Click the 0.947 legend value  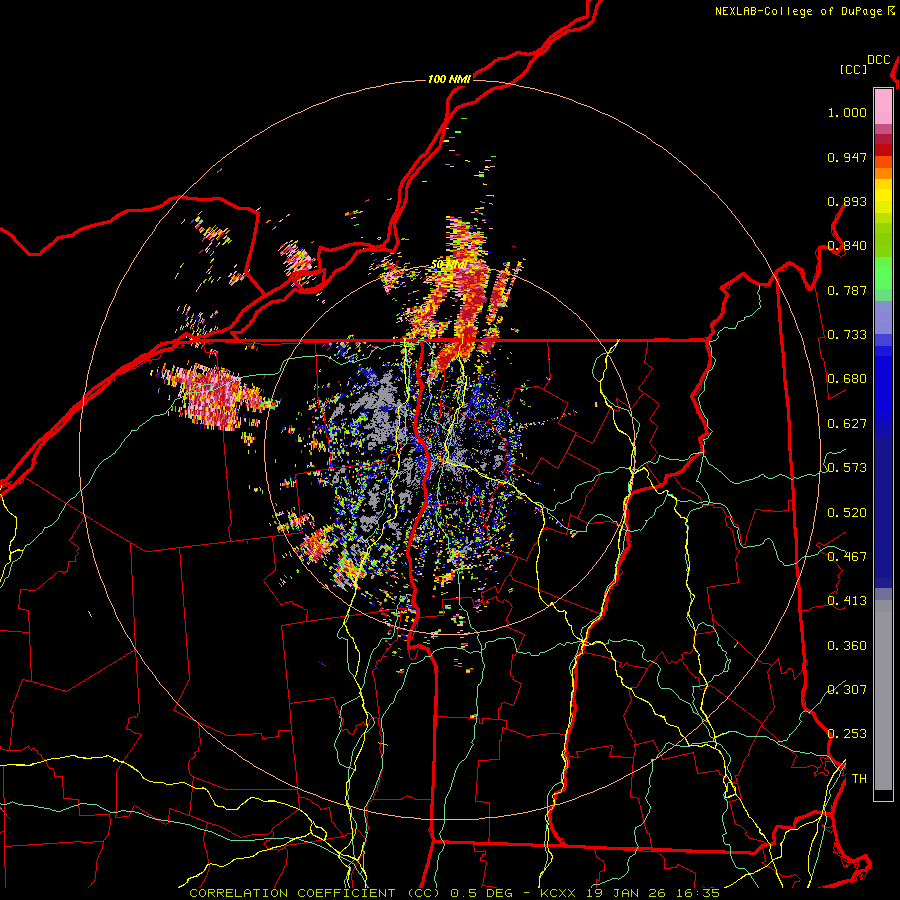point(847,157)
